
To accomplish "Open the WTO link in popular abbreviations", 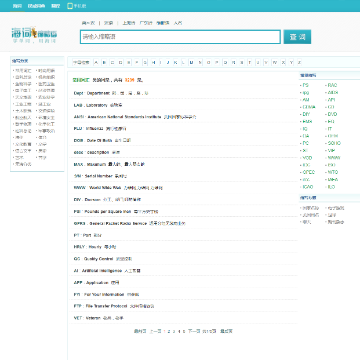I will click(x=333, y=172).
